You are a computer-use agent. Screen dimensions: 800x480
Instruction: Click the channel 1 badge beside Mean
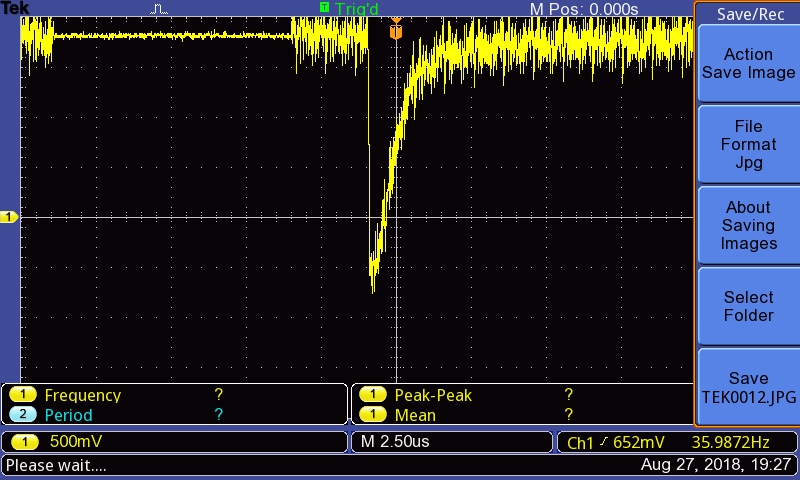(x=373, y=414)
